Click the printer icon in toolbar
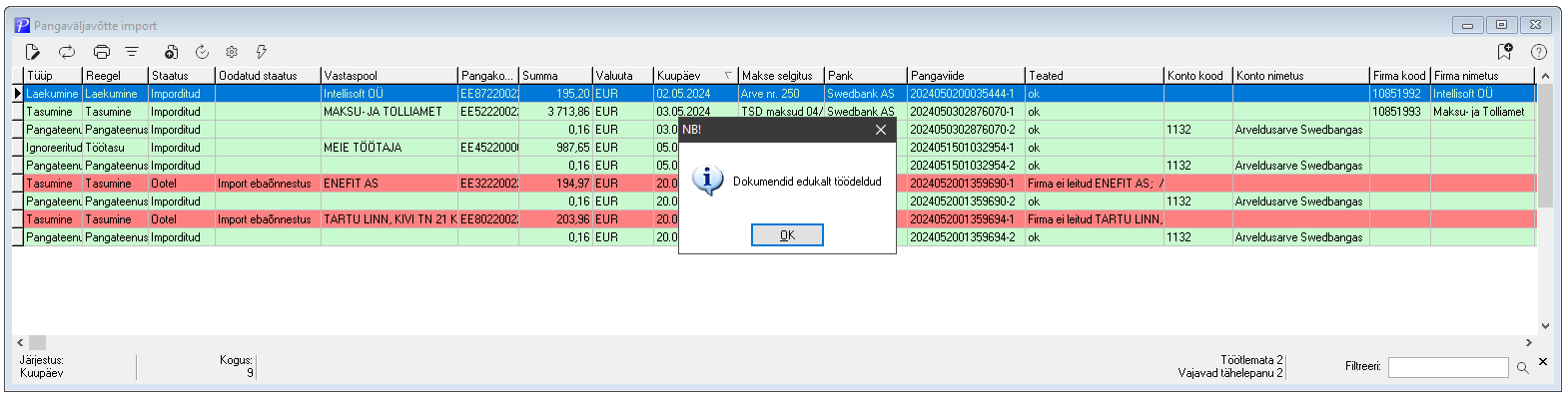1568x397 pixels. pos(101,52)
